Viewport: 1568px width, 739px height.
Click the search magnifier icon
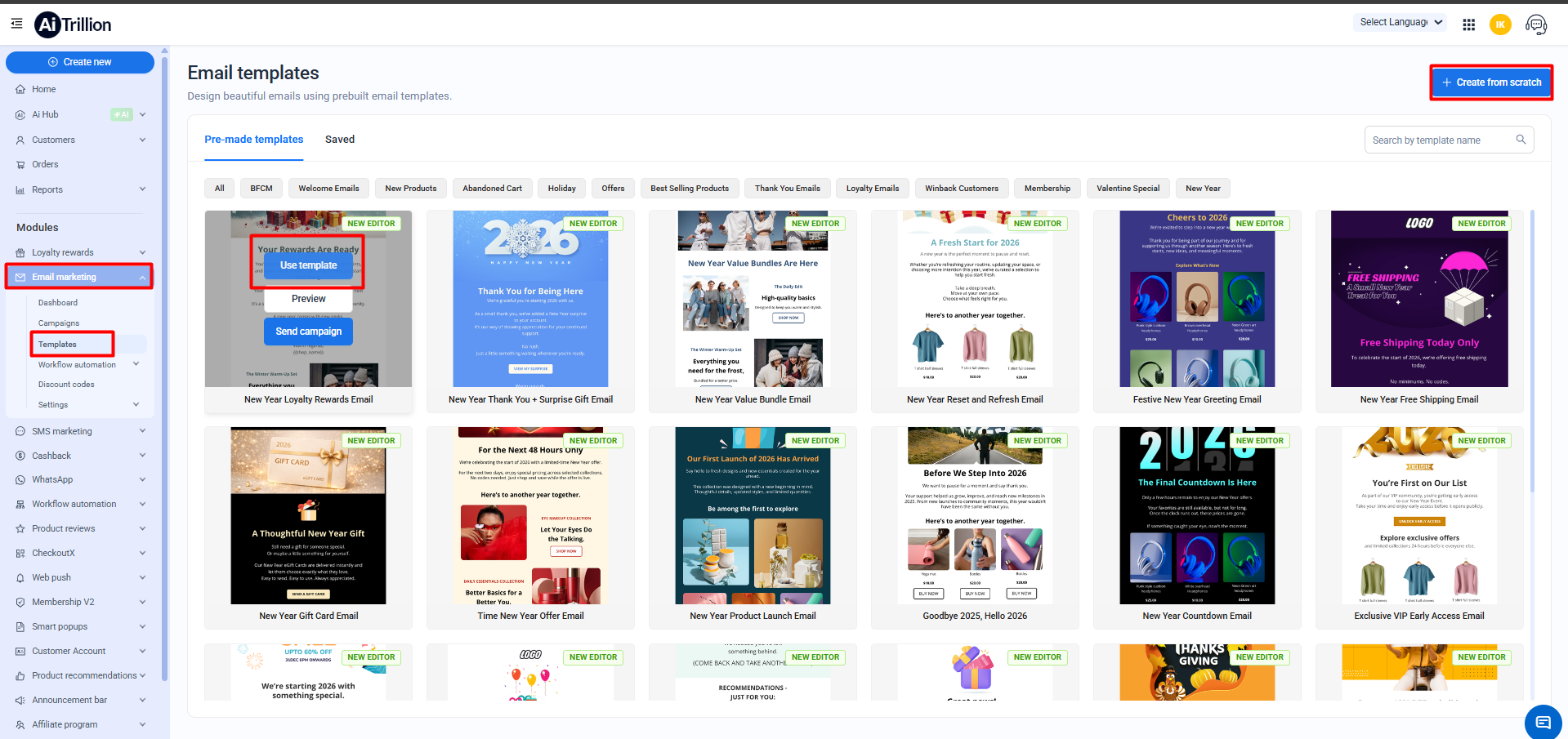point(1521,140)
